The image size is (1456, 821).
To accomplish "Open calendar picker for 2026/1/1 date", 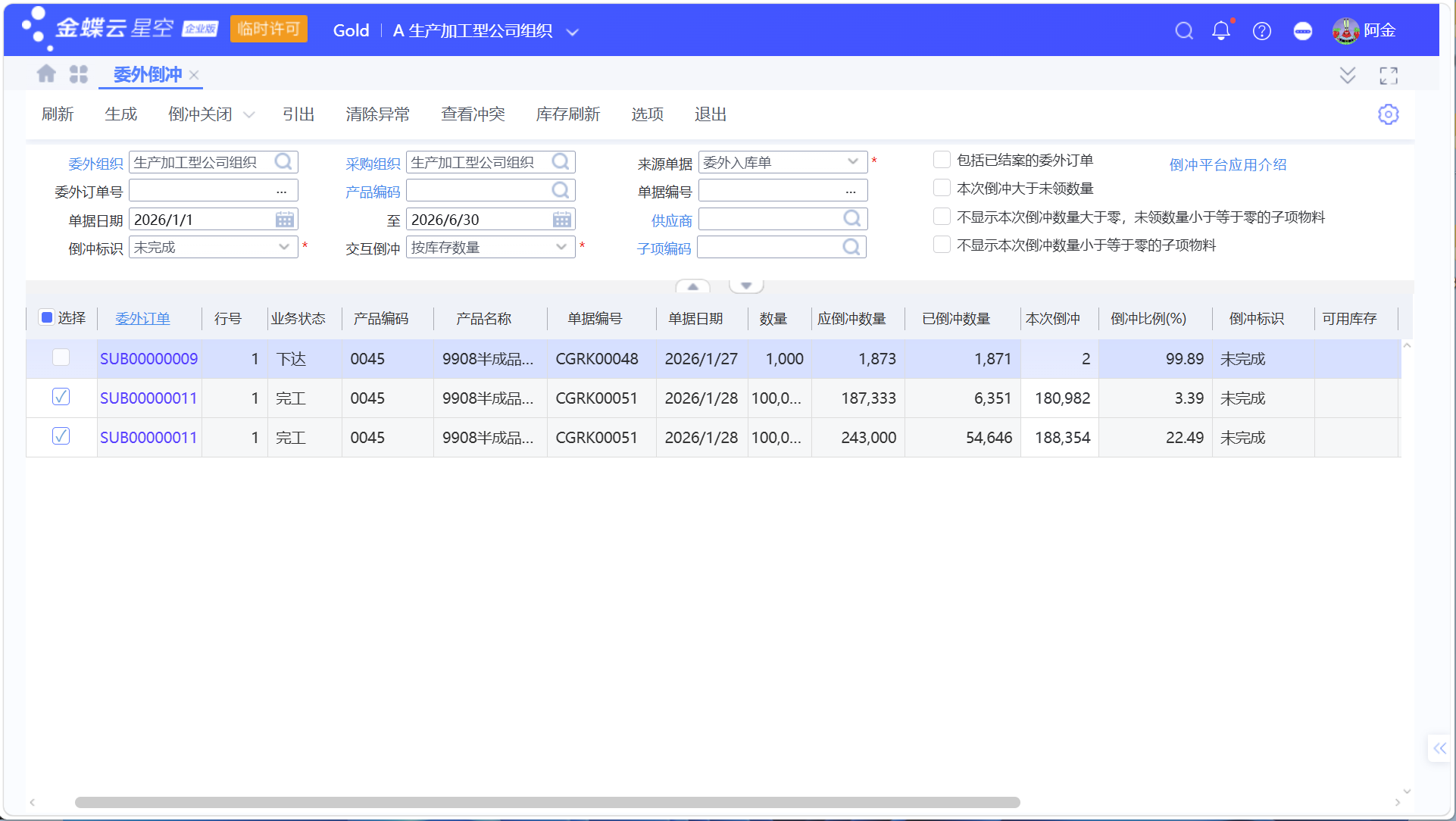I will (285, 220).
